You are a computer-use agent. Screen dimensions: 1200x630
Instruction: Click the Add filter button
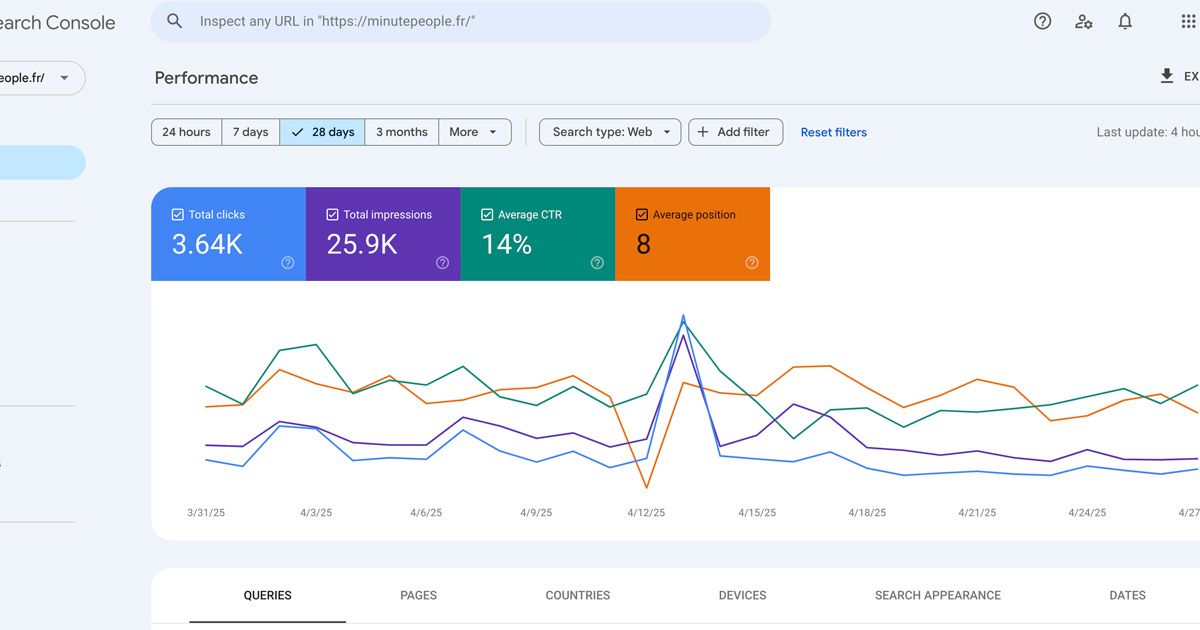pos(735,132)
